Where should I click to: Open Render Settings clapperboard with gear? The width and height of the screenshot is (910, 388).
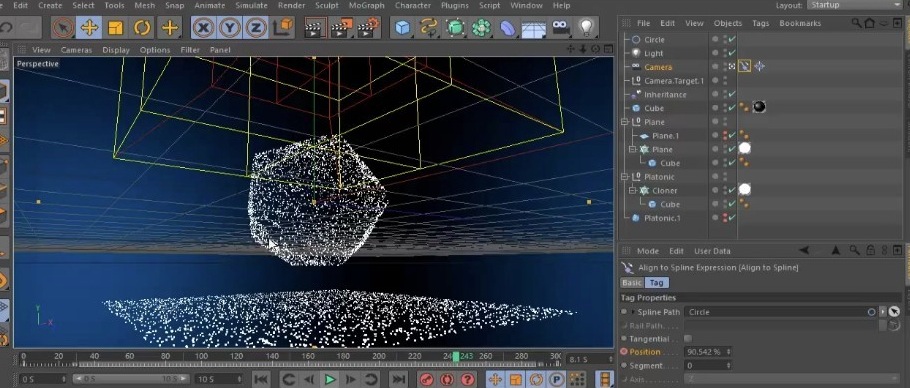pyautogui.click(x=369, y=27)
